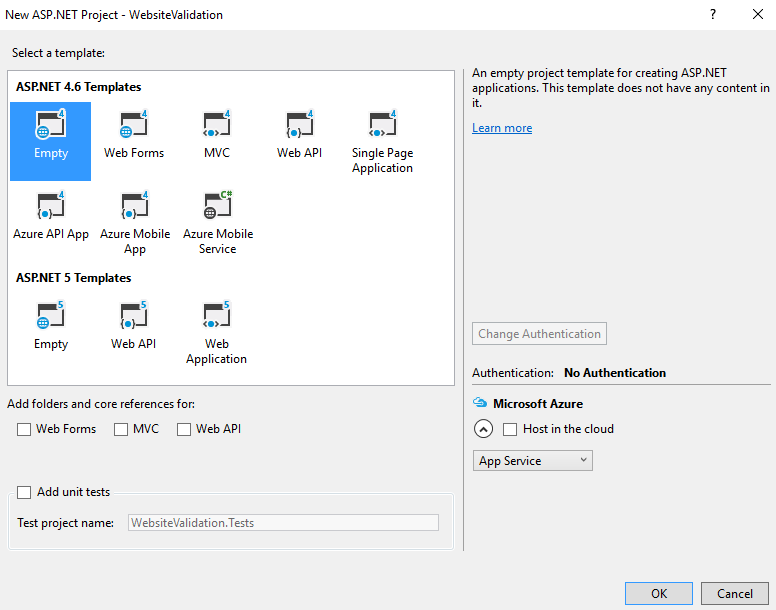Choose the Azure API App template
Screen dimensions: 776x610
pyautogui.click(x=50, y=207)
